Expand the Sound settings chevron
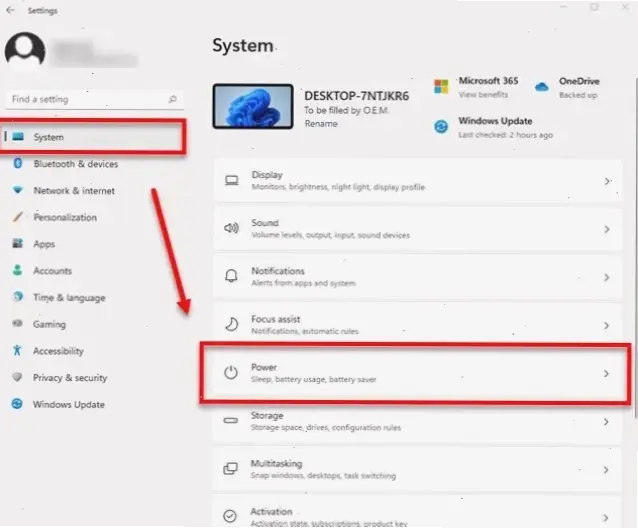The height and width of the screenshot is (528, 638). (606, 229)
